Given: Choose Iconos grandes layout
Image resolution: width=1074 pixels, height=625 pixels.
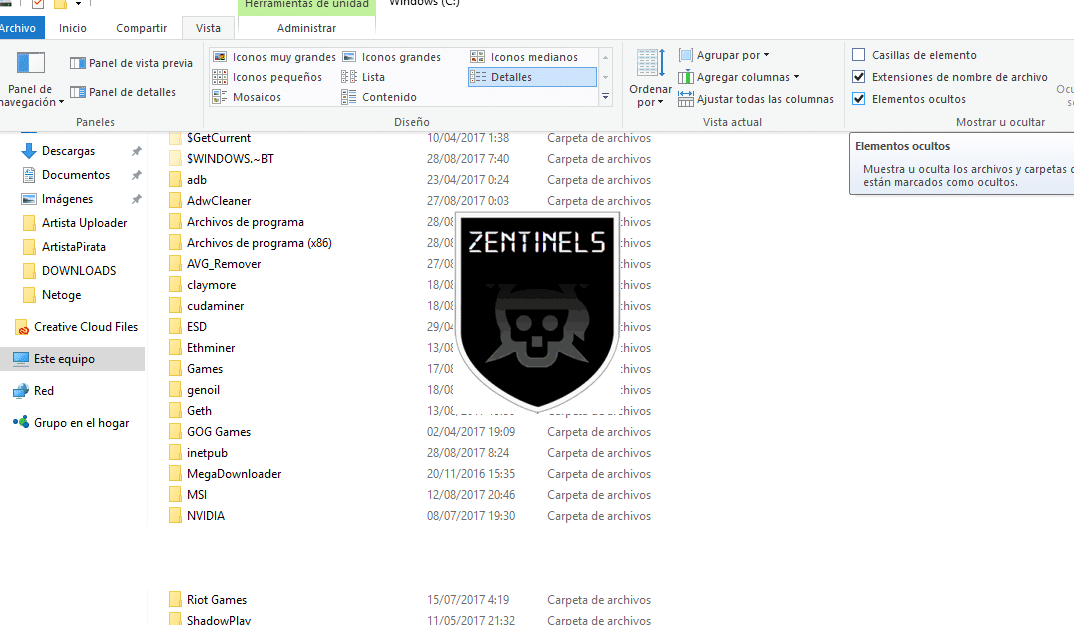Looking at the screenshot, I should (x=392, y=57).
